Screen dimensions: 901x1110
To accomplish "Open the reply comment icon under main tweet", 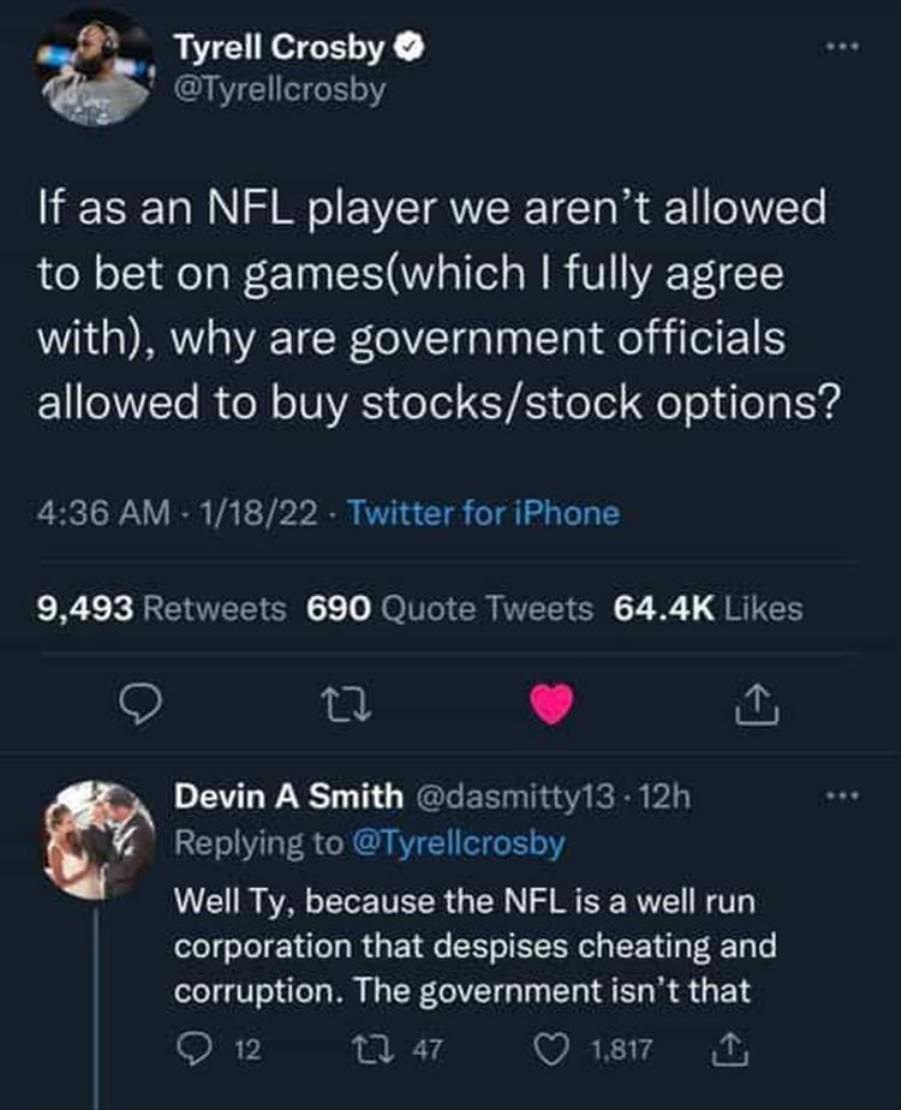I will pos(141,705).
